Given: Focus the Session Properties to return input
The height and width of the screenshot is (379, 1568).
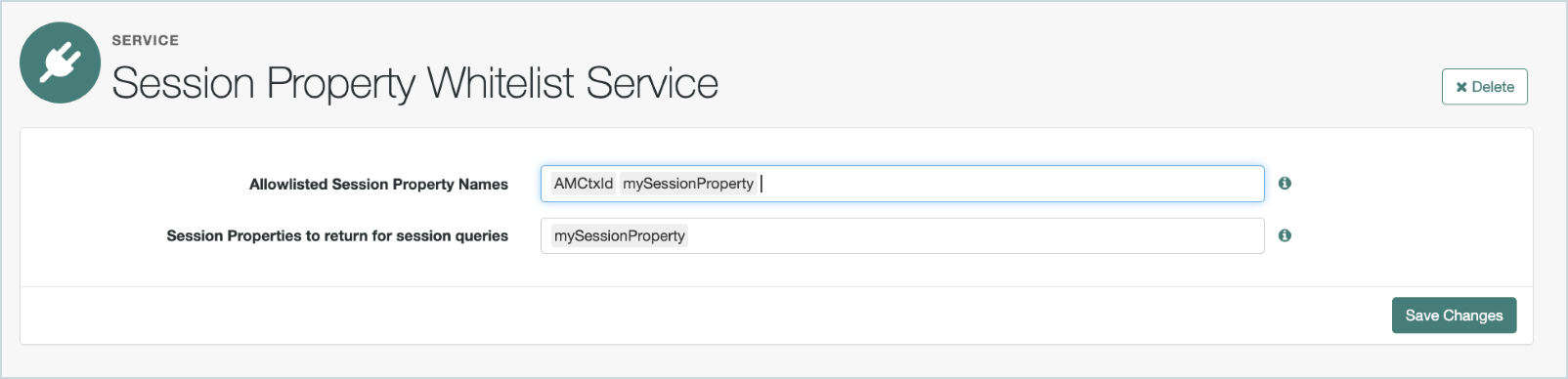Looking at the screenshot, I should (x=902, y=235).
